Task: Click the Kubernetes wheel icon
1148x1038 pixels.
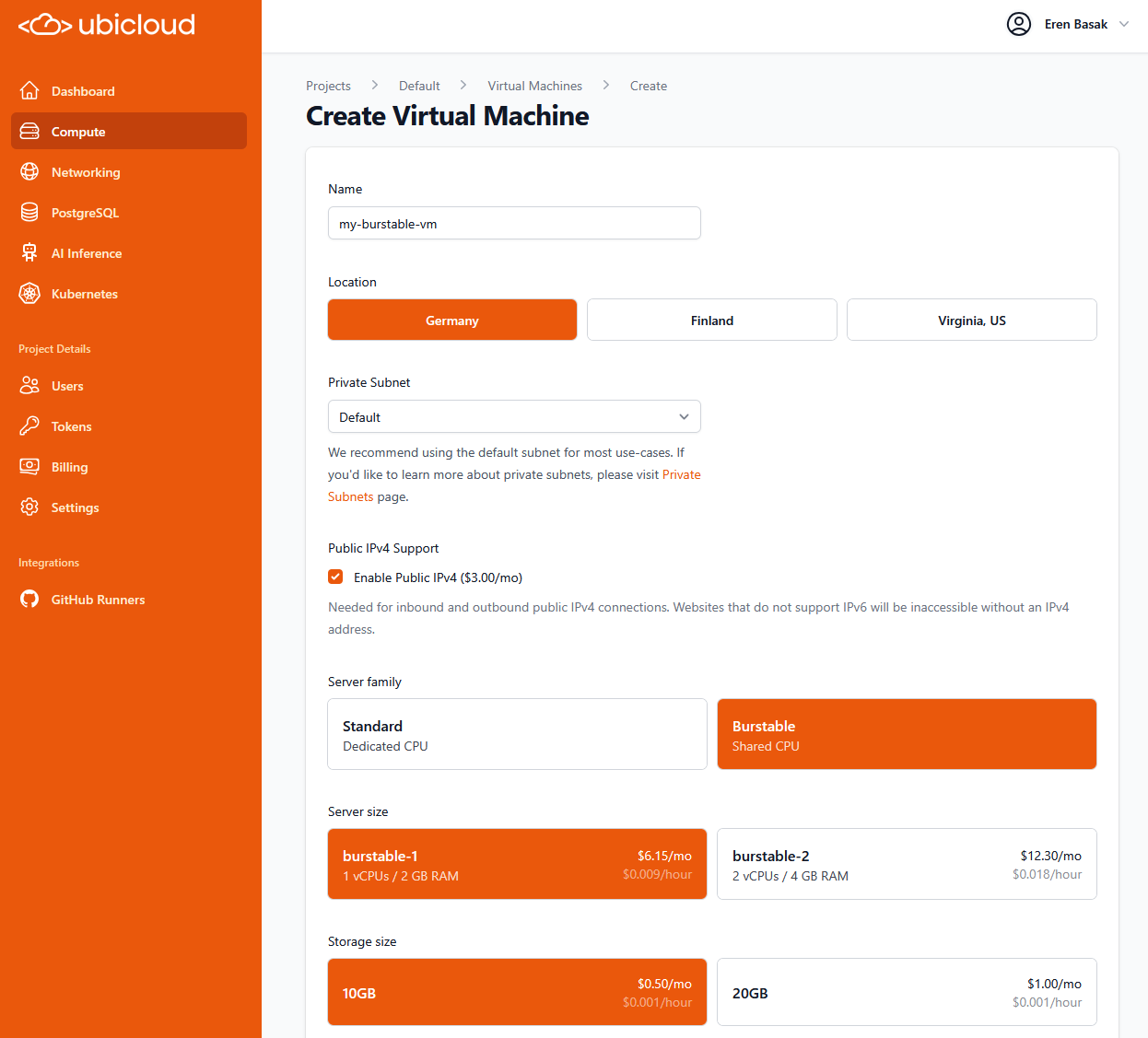Action: [29, 293]
